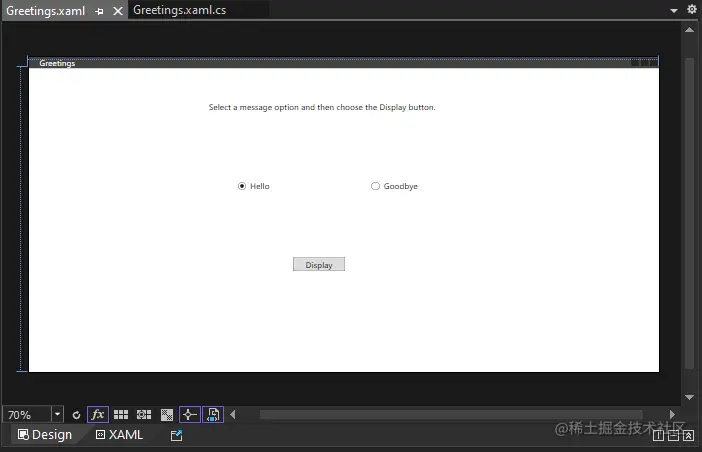Click the Display button in the designer

[x=319, y=264]
